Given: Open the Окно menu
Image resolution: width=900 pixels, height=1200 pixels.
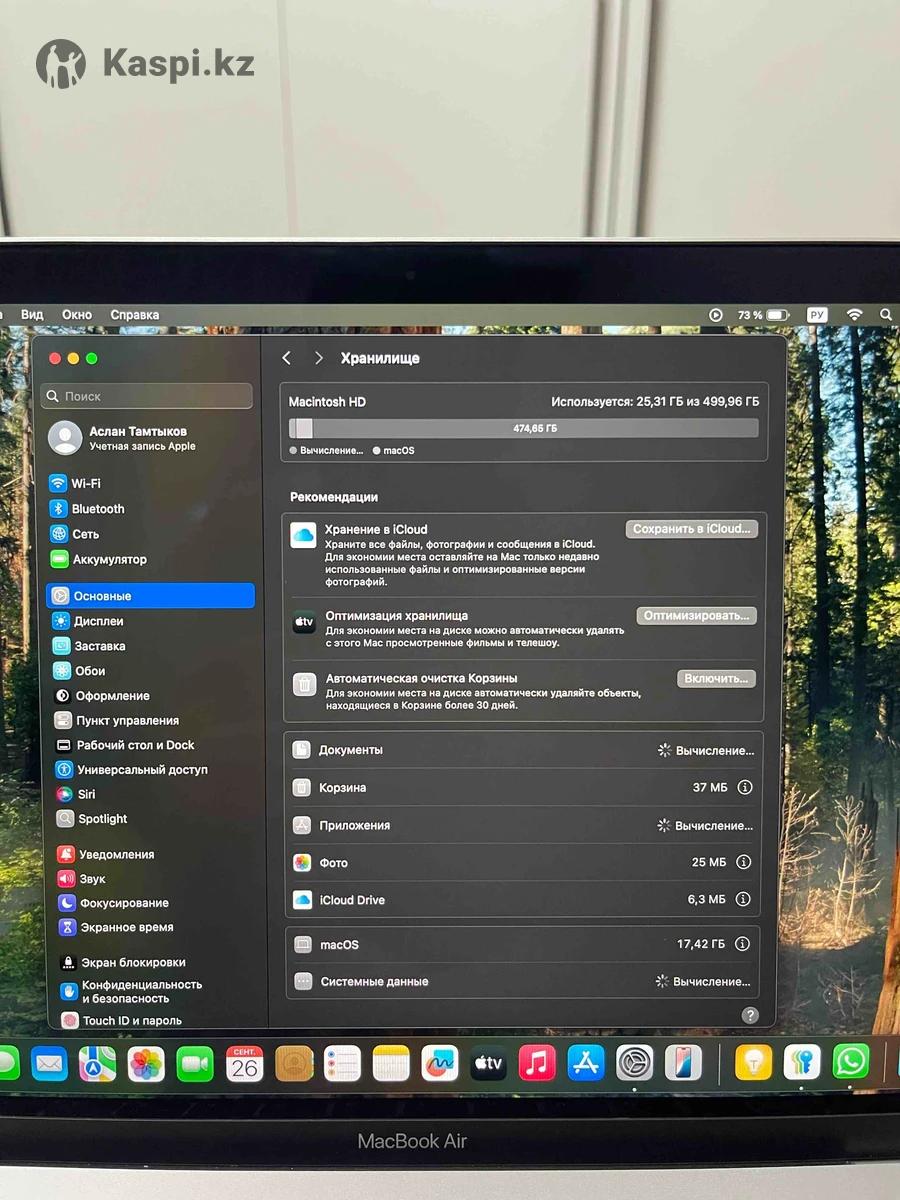Looking at the screenshot, I should point(77,315).
